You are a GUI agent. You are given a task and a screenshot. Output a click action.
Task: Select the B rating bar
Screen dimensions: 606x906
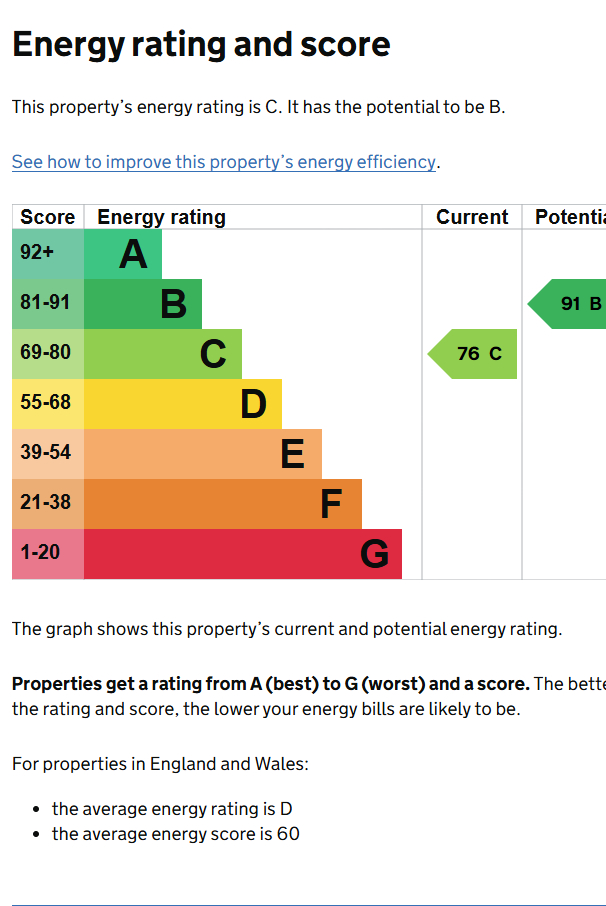click(143, 304)
